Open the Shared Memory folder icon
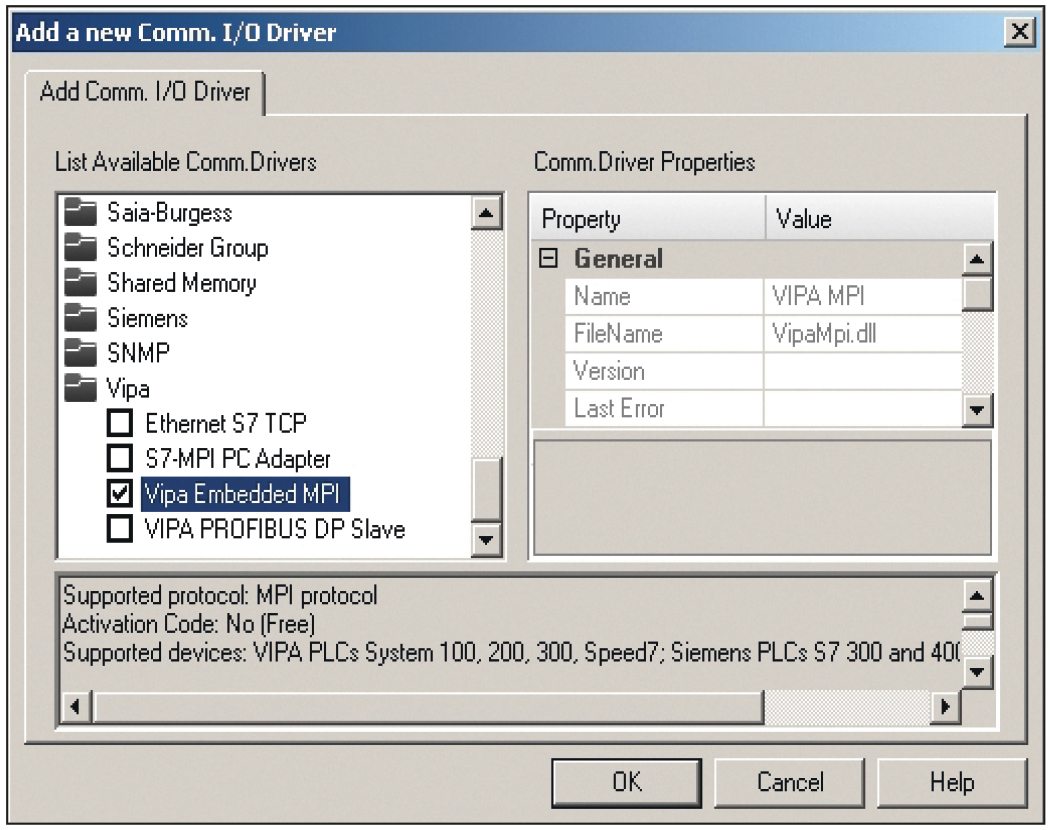This screenshot has width=1052, height=830. (x=81, y=283)
